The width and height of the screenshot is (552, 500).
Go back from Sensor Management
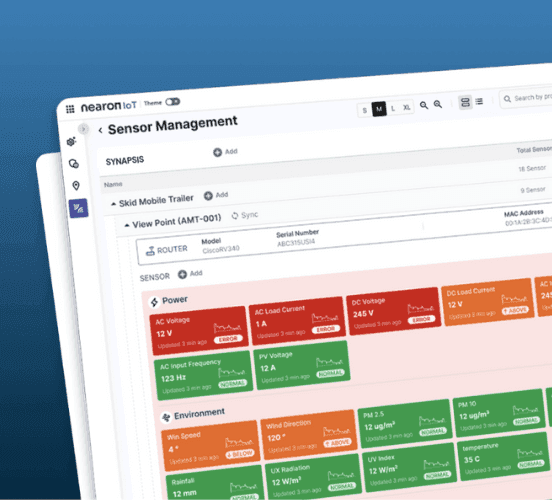coord(100,130)
